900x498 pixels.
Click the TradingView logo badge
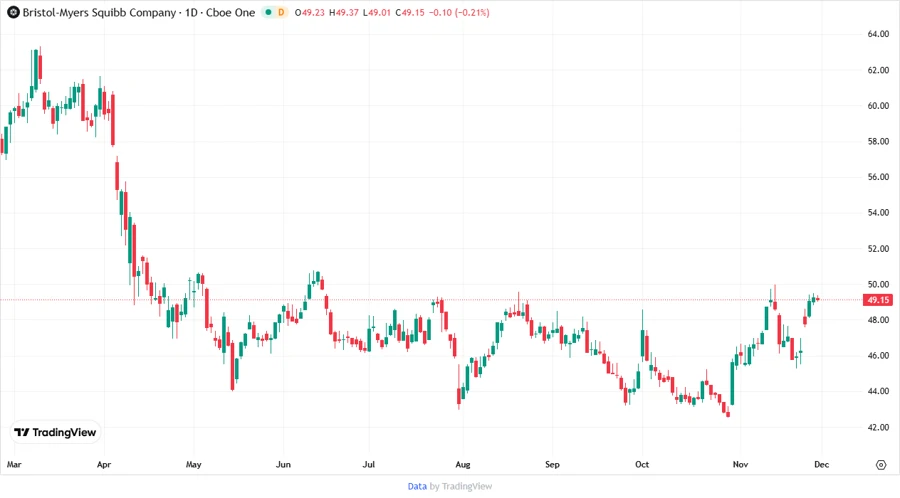pyautogui.click(x=56, y=433)
